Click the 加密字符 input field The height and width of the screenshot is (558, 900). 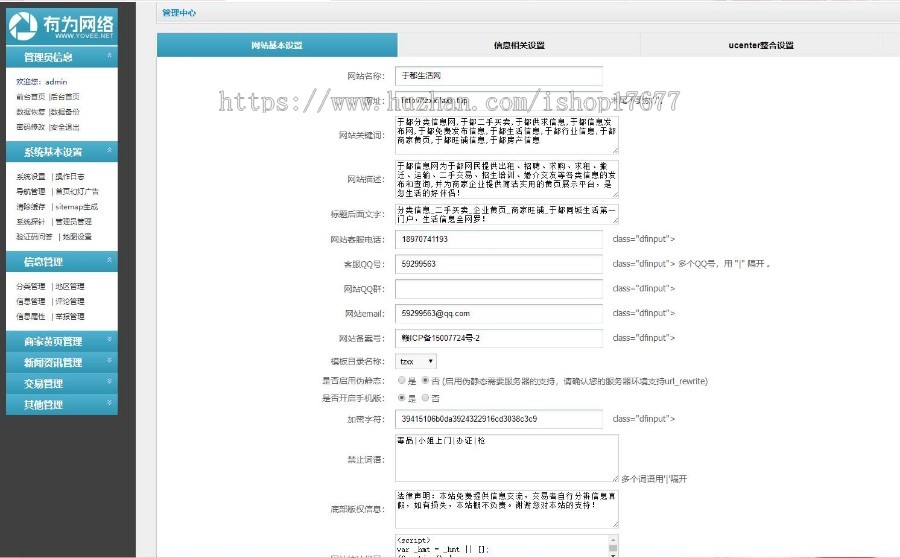tap(499, 419)
